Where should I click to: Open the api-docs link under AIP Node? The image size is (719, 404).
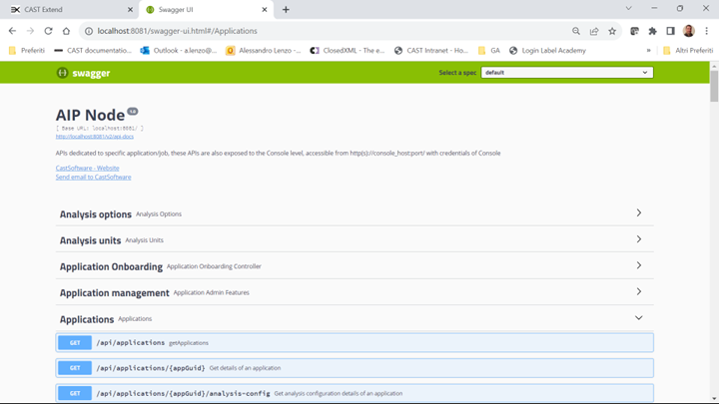pos(94,136)
